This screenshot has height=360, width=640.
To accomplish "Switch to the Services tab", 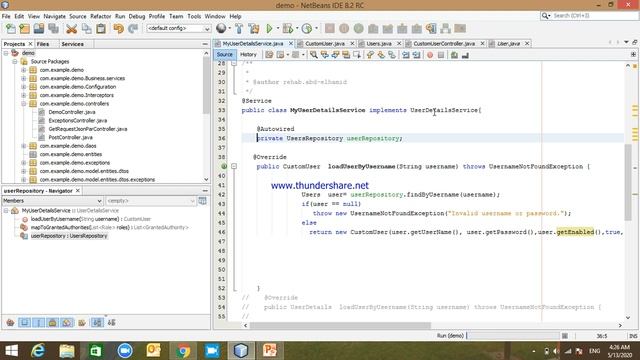I will pos(72,44).
